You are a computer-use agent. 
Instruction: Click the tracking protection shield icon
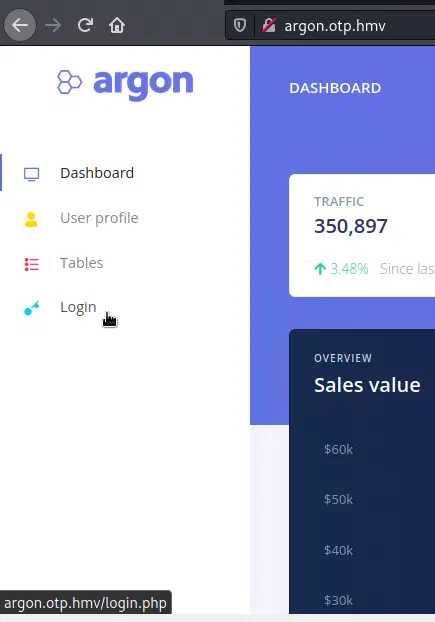click(x=240, y=25)
